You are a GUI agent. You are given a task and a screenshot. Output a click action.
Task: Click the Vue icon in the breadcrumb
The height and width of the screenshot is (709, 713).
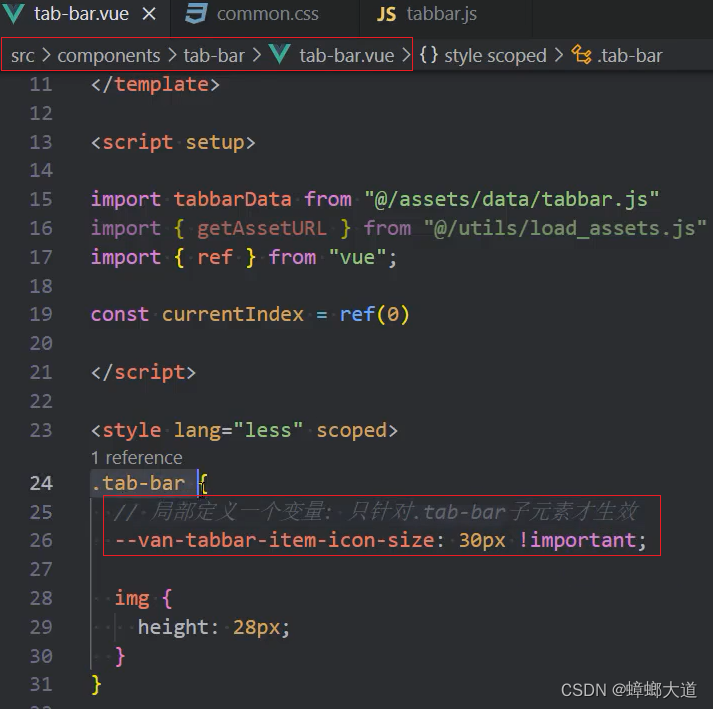pyautogui.click(x=280, y=55)
